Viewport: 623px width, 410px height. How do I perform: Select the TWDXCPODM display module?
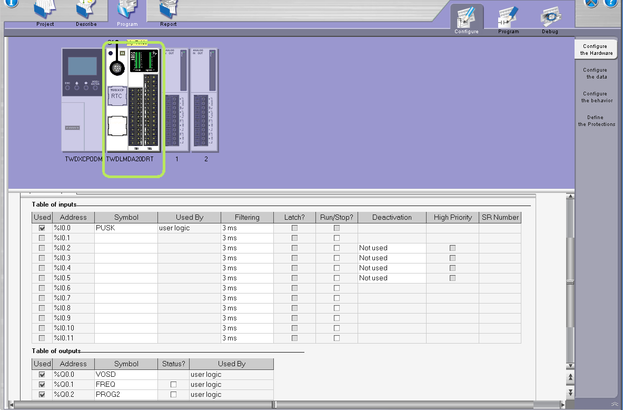click(x=82, y=100)
